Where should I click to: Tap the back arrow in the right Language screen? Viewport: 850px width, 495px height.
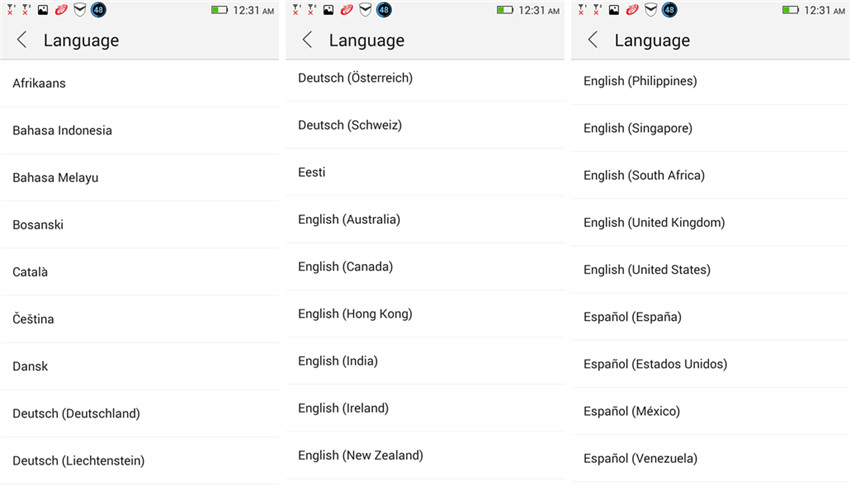(593, 40)
